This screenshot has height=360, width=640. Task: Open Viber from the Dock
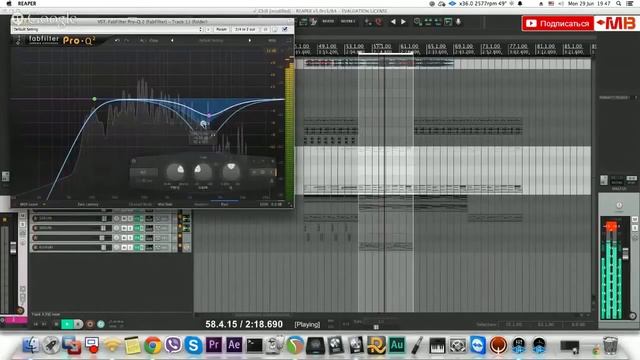(x=173, y=345)
